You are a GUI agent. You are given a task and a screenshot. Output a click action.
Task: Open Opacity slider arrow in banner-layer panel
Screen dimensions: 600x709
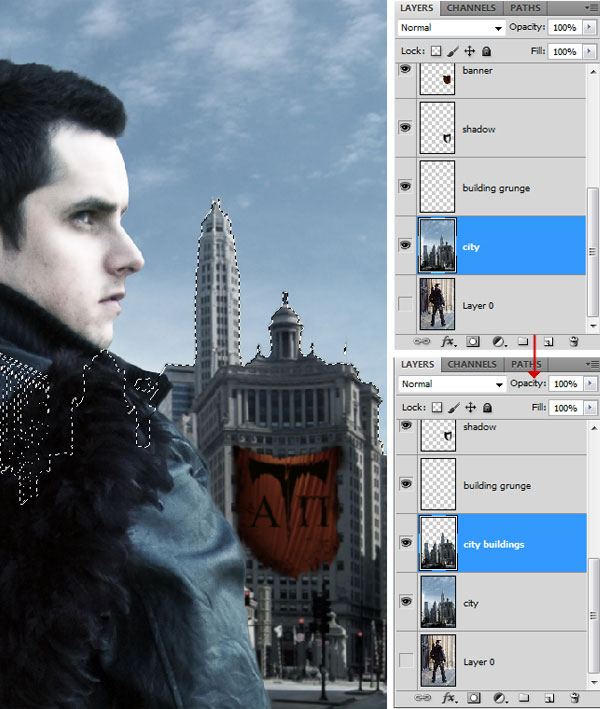[589, 27]
